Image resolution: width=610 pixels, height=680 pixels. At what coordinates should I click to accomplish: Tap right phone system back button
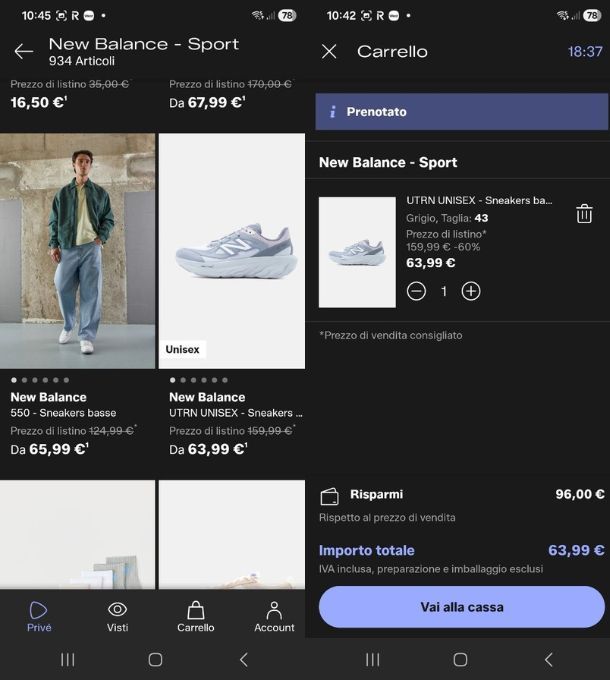pos(548,660)
